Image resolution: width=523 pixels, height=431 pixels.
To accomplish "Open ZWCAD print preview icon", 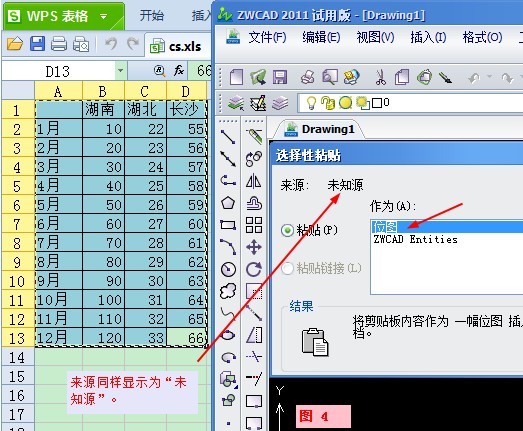I will click(330, 77).
